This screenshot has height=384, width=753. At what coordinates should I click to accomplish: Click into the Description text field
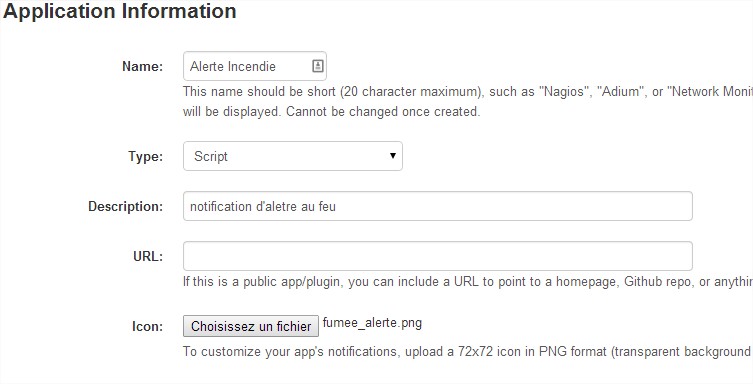click(x=437, y=206)
